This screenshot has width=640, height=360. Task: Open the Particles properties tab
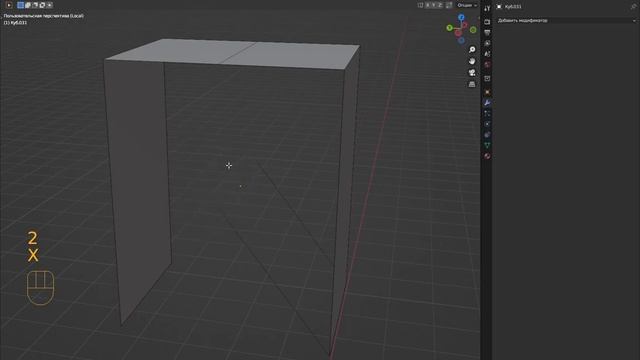(x=487, y=113)
